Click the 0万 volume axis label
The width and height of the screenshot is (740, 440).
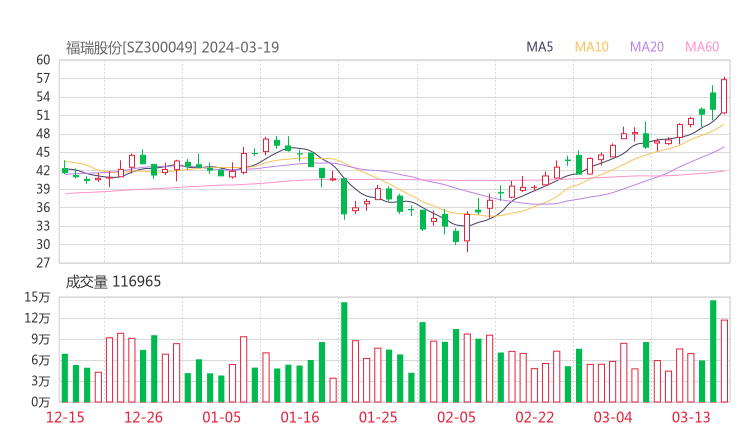click(x=41, y=402)
